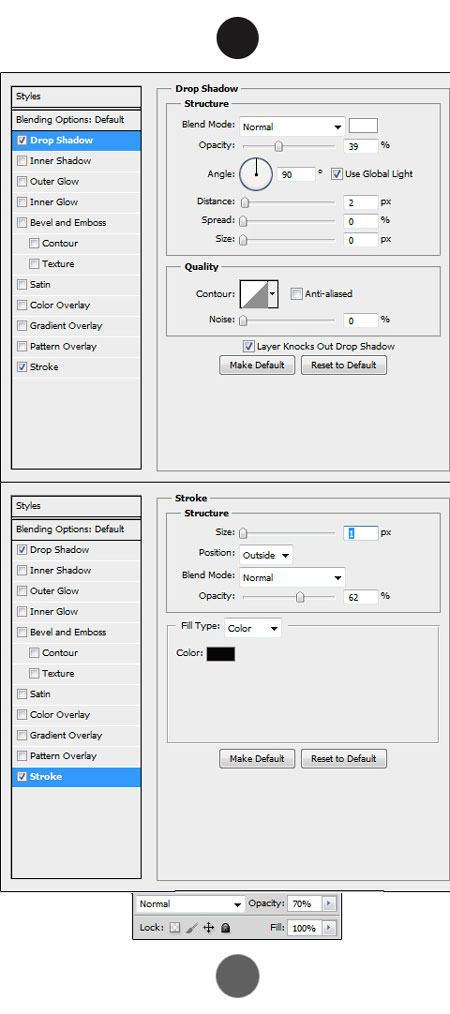Open Blending Options: Default in Stroke dialog
This screenshot has width=450, height=1014.
click(x=76, y=529)
